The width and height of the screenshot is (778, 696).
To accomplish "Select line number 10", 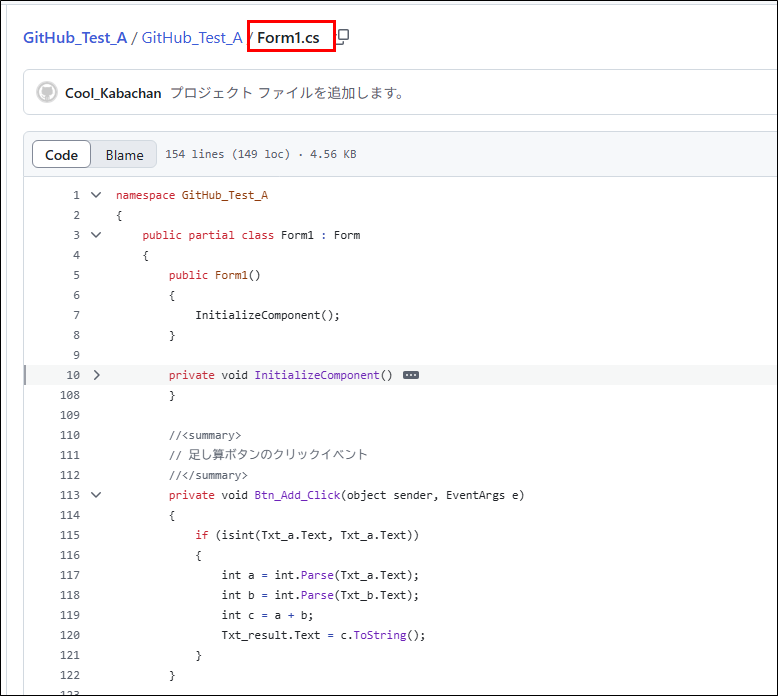I will [73, 375].
